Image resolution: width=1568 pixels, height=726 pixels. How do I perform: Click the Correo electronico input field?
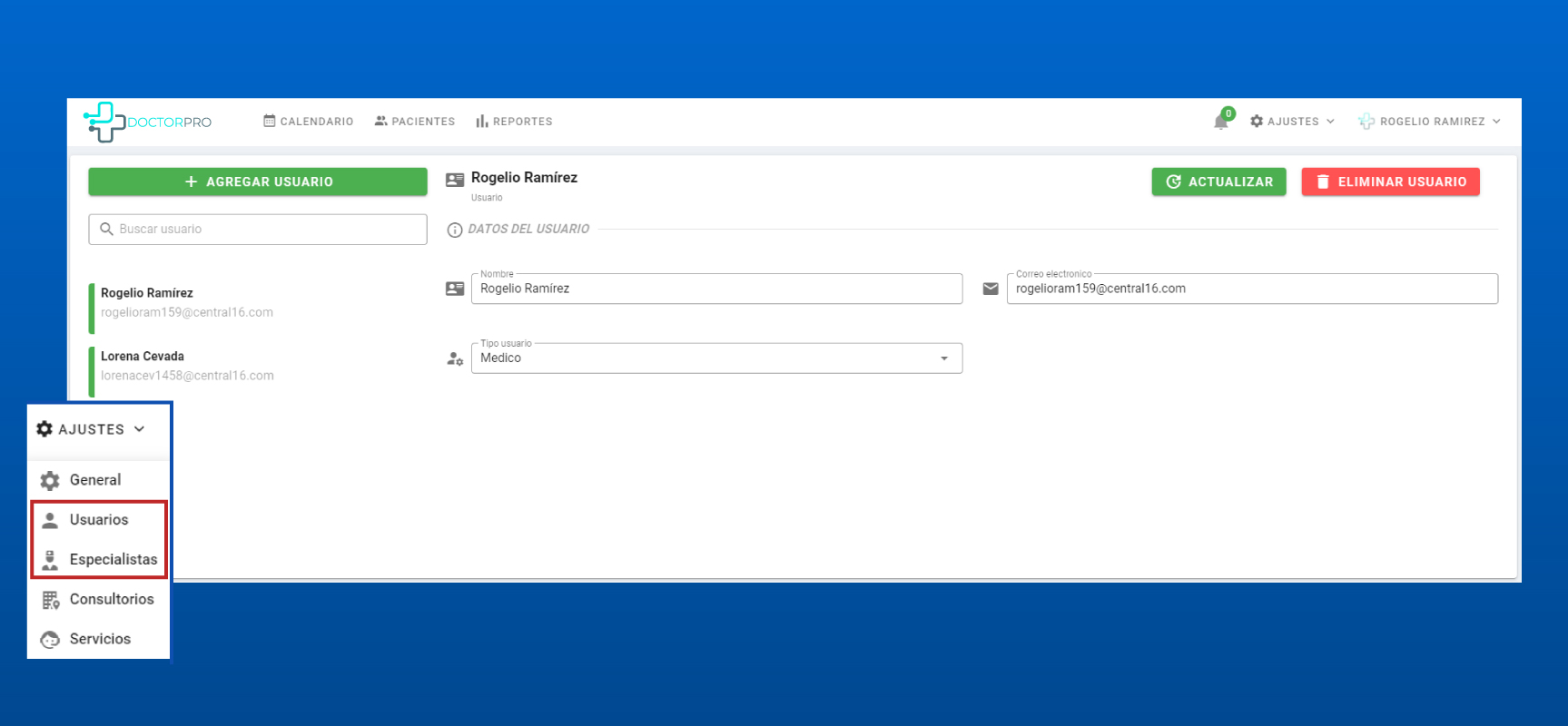[x=1251, y=289]
